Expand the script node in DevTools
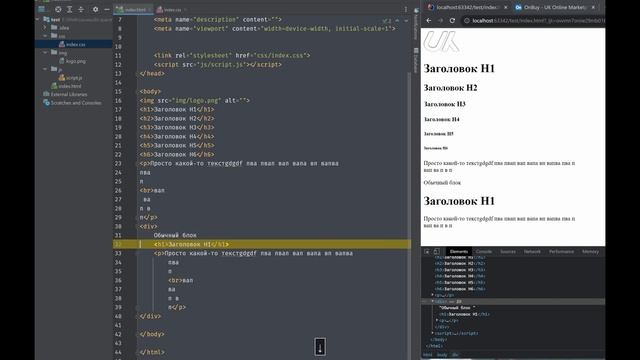This screenshot has width=640, height=360. coord(433,333)
